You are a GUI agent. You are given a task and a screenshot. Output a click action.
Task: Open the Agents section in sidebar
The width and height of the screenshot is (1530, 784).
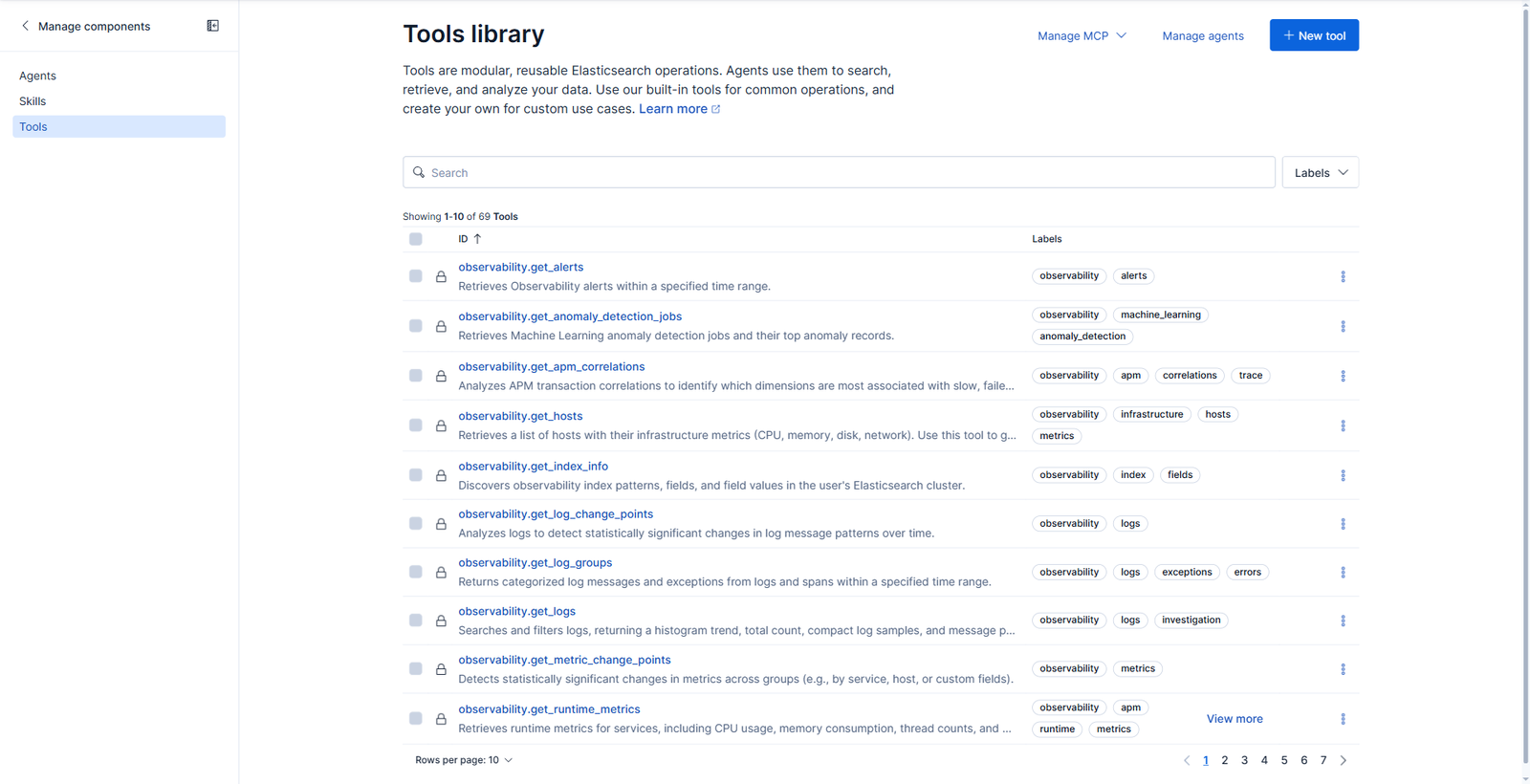(37, 76)
